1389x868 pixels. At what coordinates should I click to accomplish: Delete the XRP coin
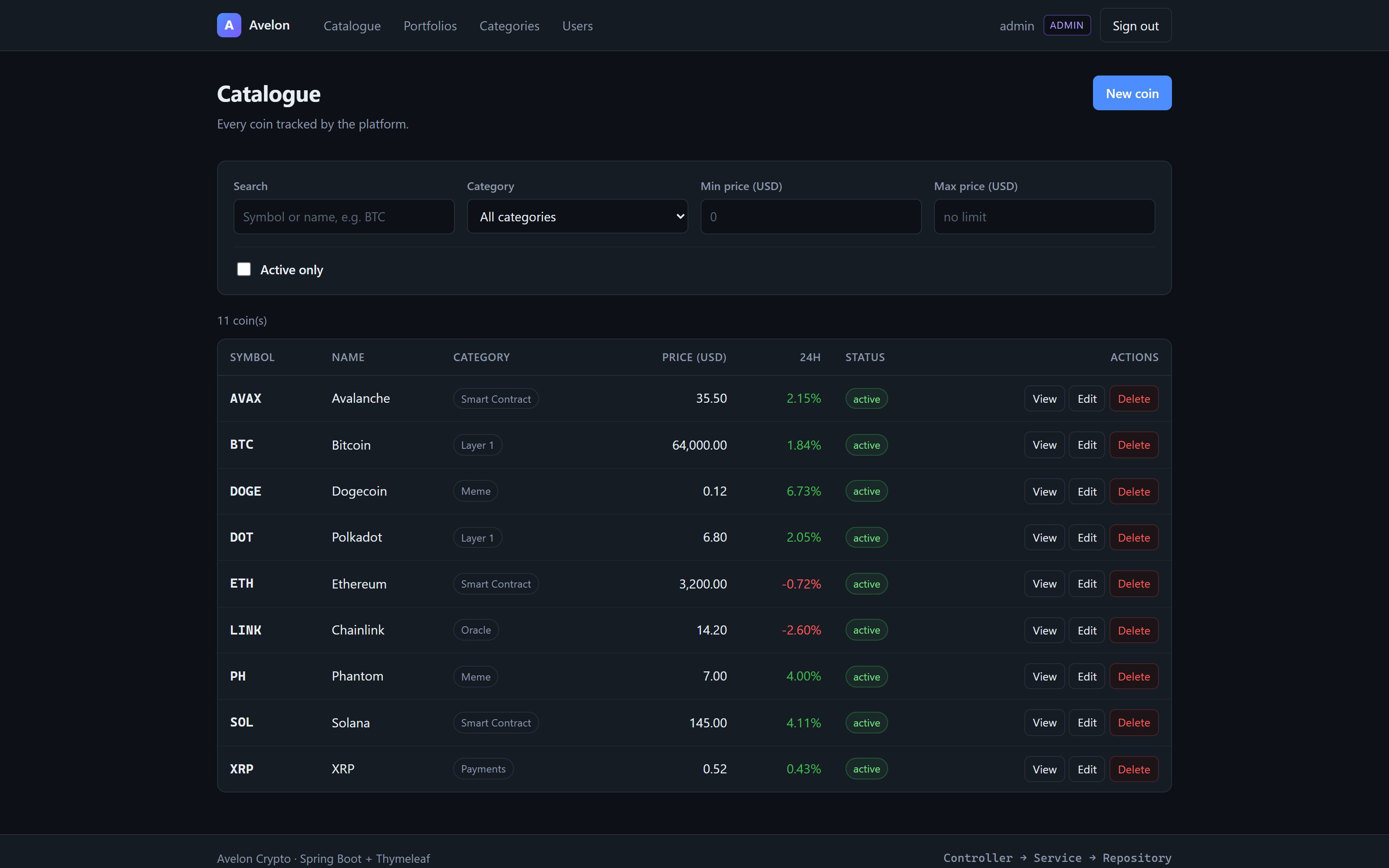(x=1134, y=769)
